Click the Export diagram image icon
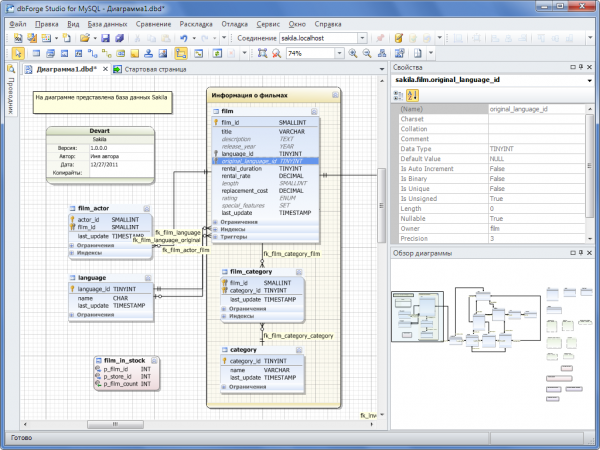 (399, 53)
